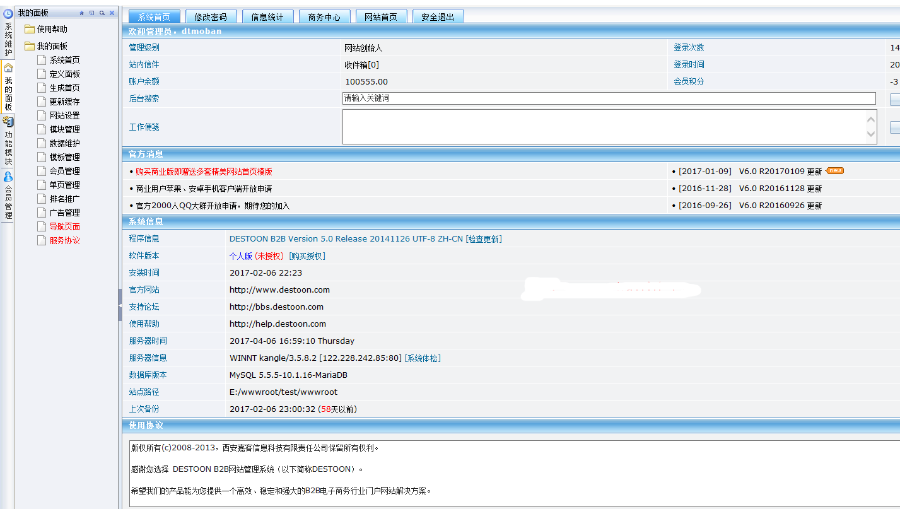Click the [系统体检] link
Screen dimensions: 900x509
tap(422, 358)
